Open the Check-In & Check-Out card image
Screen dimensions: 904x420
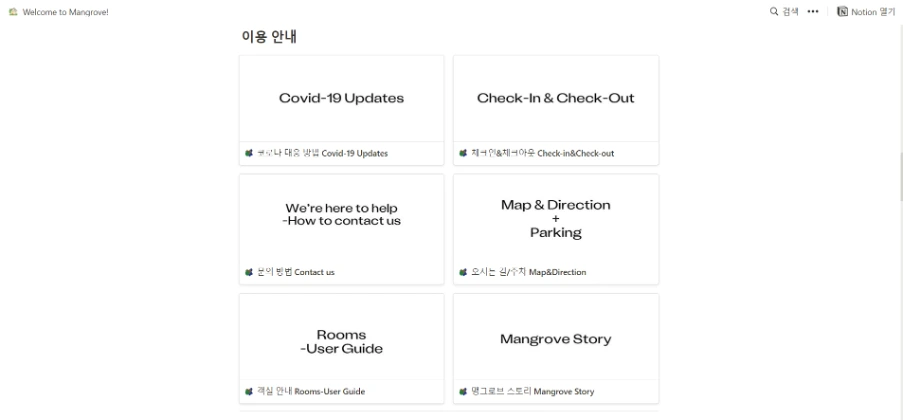[x=556, y=99]
